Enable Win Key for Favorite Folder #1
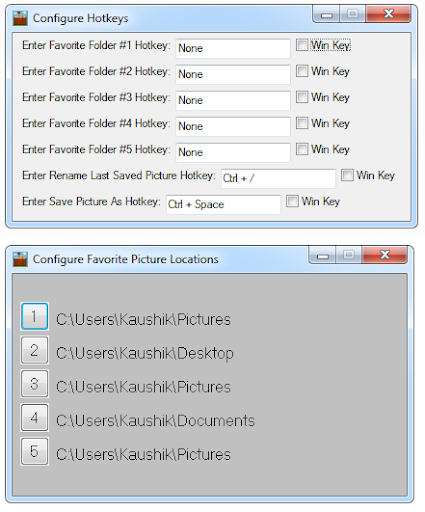Viewport: 425px width, 512px height. click(302, 45)
